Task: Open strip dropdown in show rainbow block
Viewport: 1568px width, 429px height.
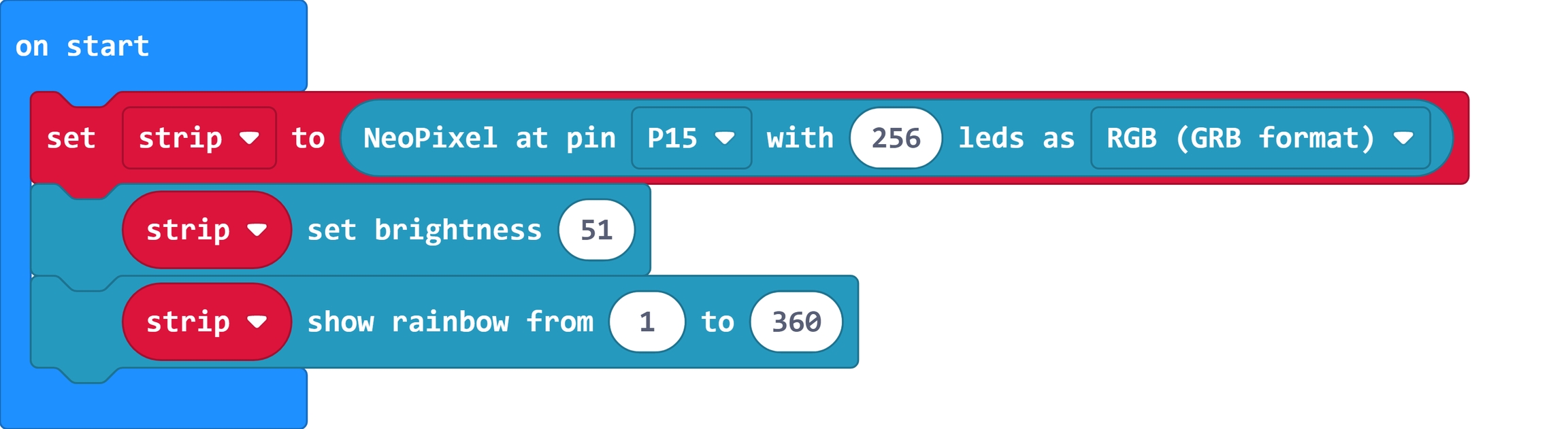Action: coord(207,322)
